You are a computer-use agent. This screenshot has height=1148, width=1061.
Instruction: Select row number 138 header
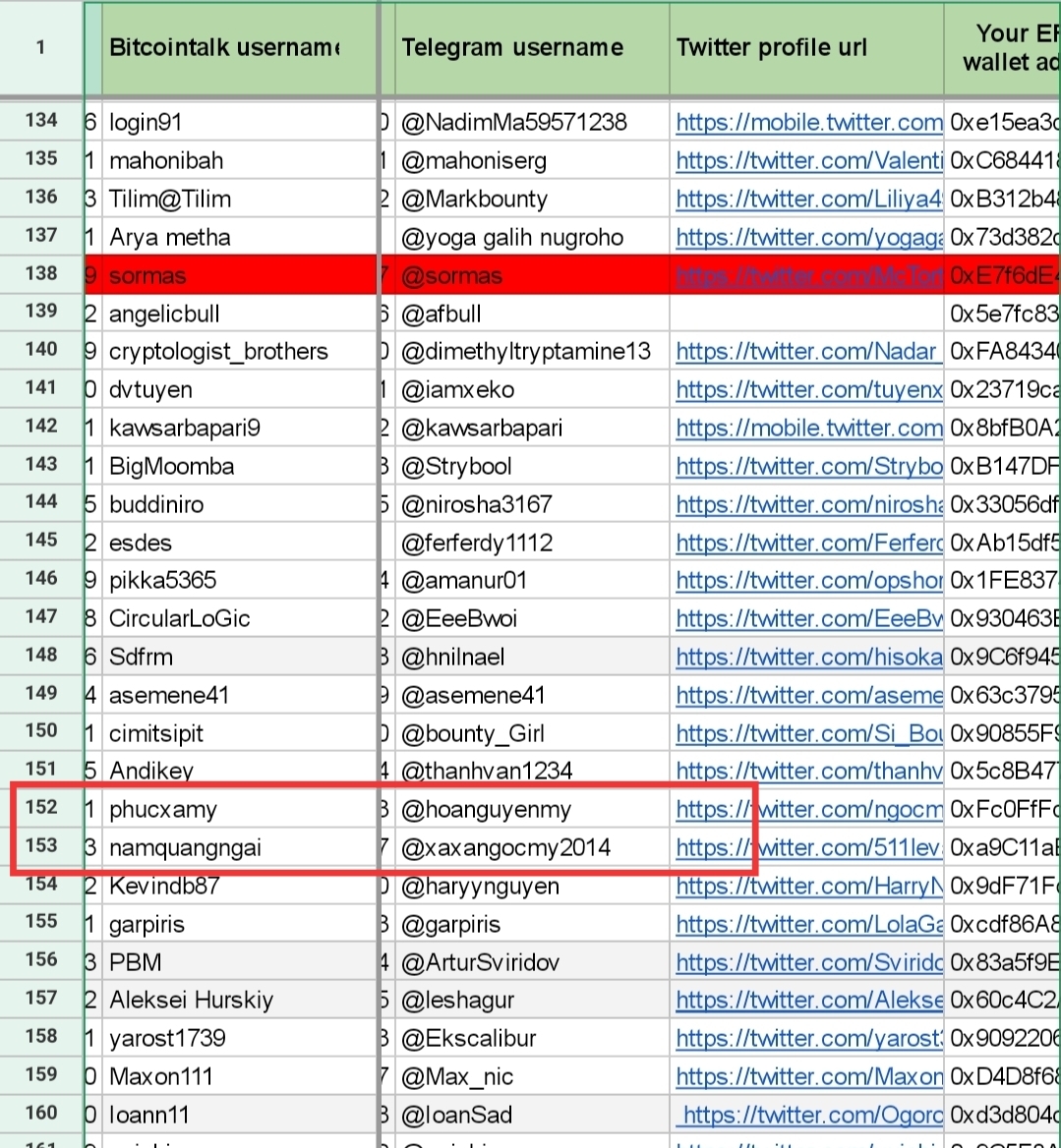41,274
